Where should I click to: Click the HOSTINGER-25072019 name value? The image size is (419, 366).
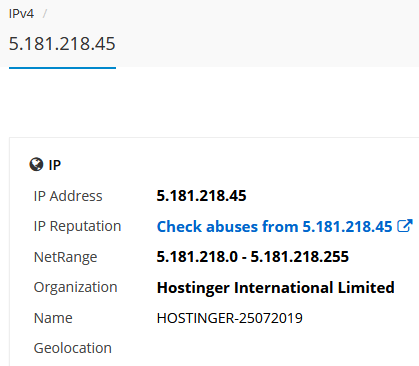[230, 318]
